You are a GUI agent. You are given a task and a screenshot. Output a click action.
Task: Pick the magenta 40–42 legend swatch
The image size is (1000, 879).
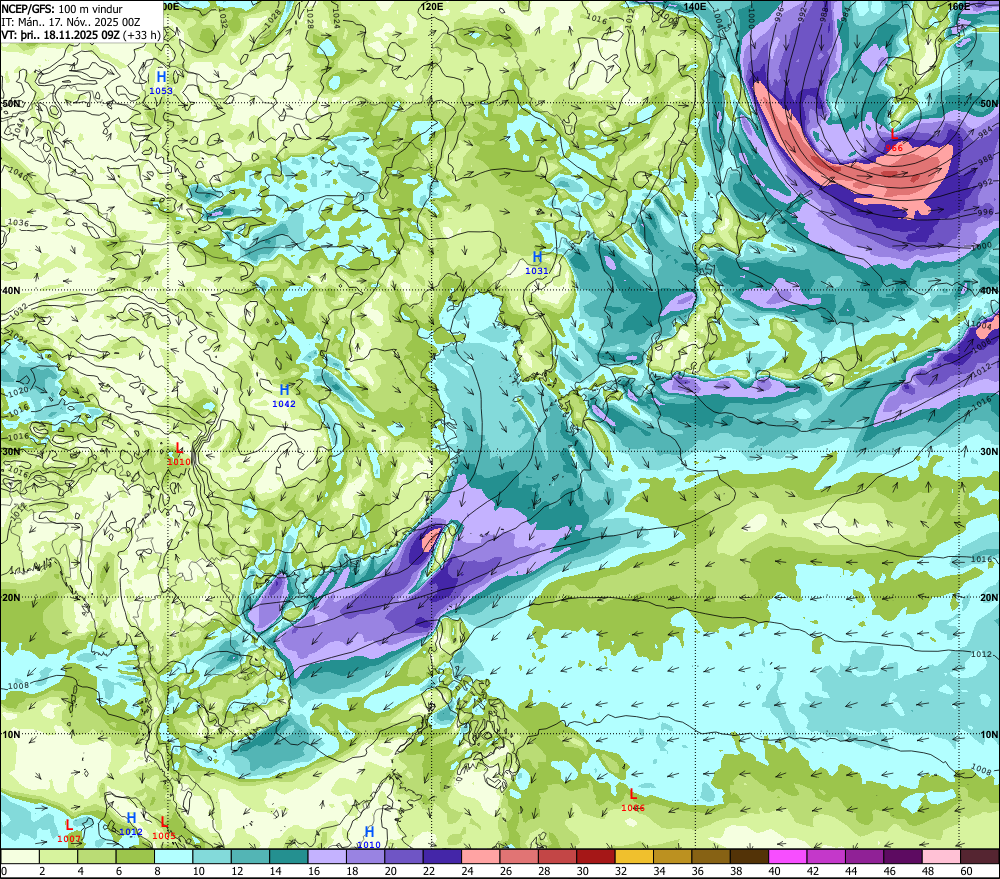788,857
